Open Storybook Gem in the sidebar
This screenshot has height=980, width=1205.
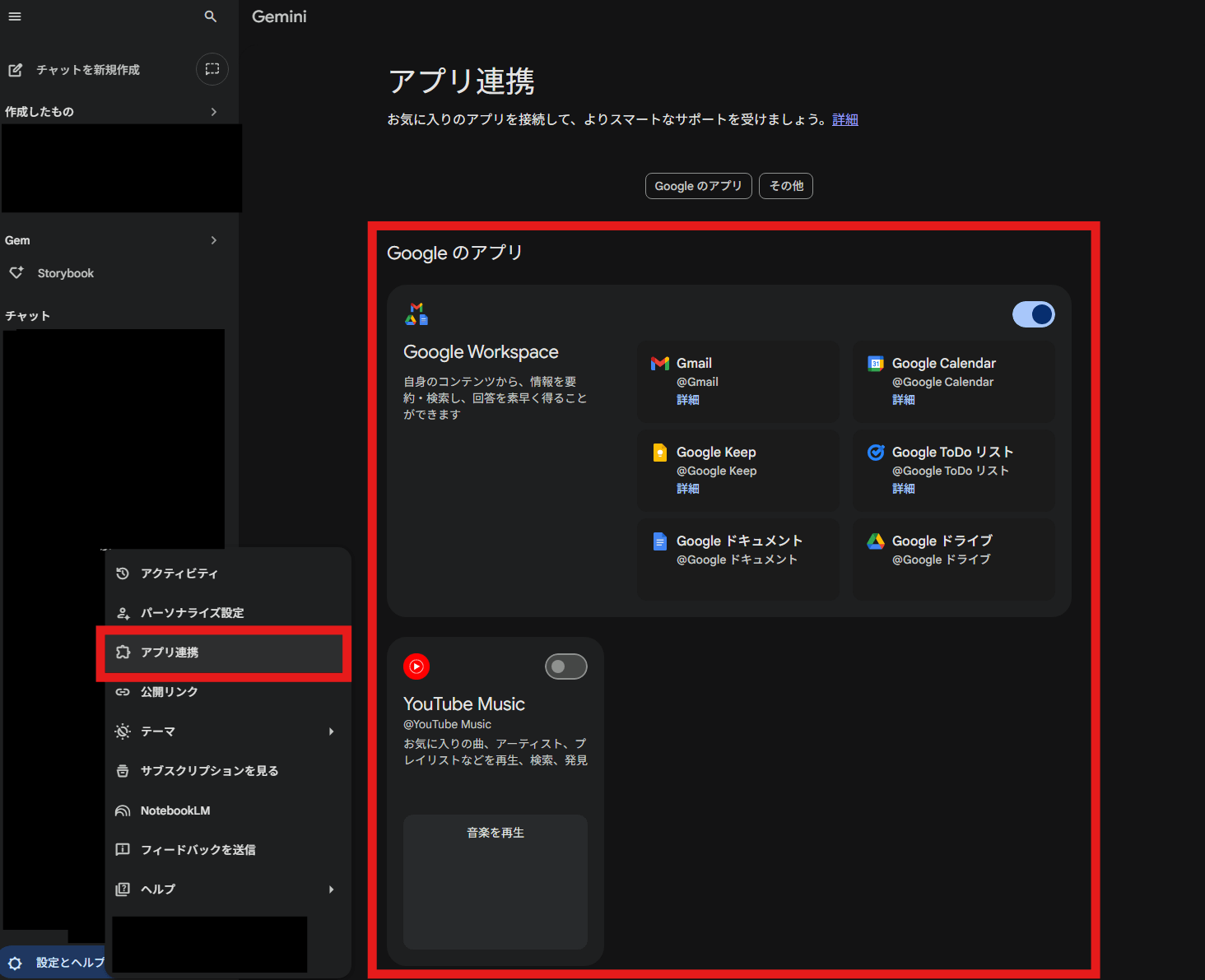(66, 273)
